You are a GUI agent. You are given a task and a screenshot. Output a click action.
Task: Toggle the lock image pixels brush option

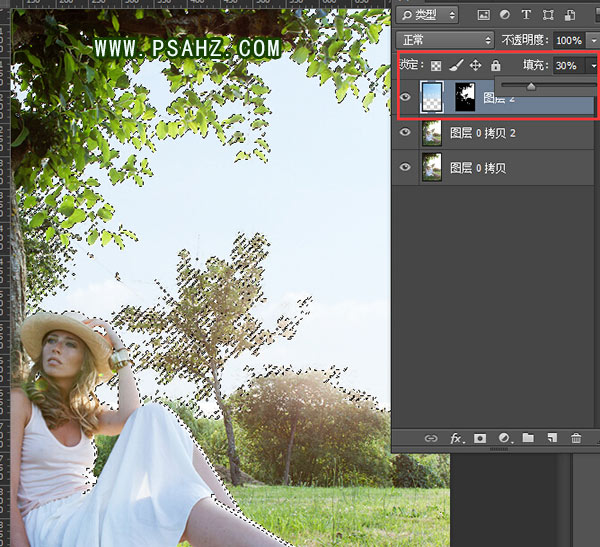pyautogui.click(x=456, y=65)
